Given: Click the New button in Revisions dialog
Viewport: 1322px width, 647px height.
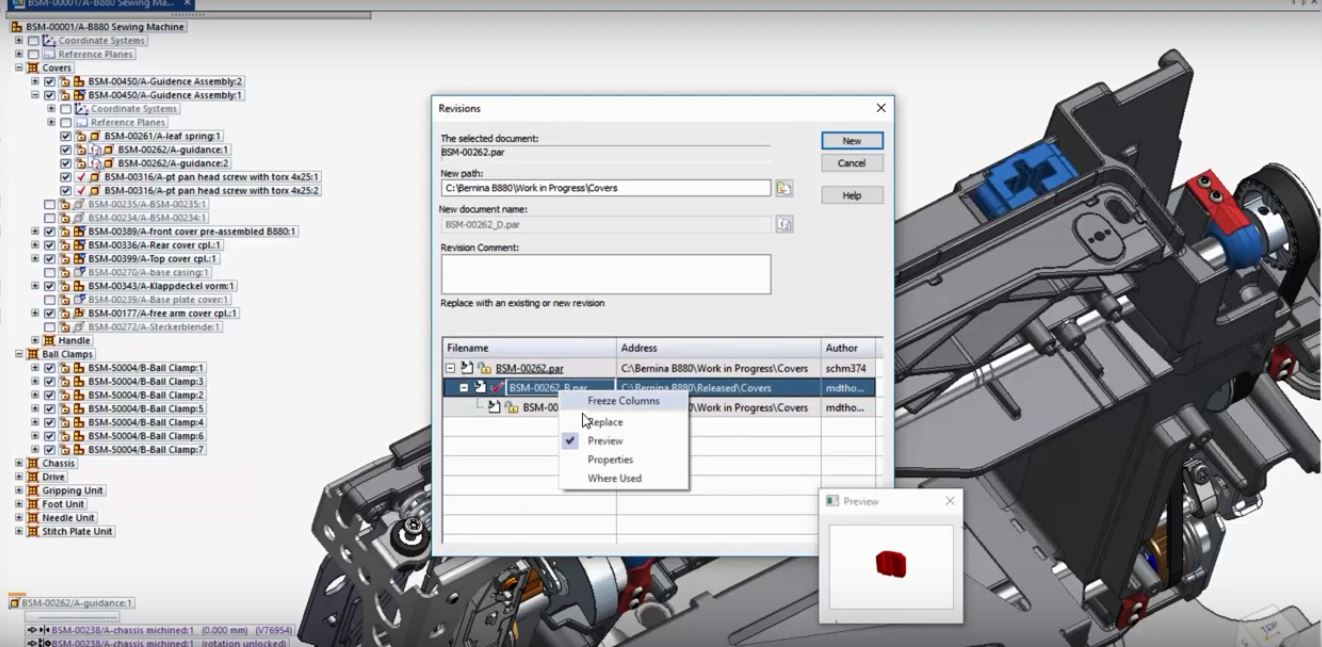Looking at the screenshot, I should (851, 141).
